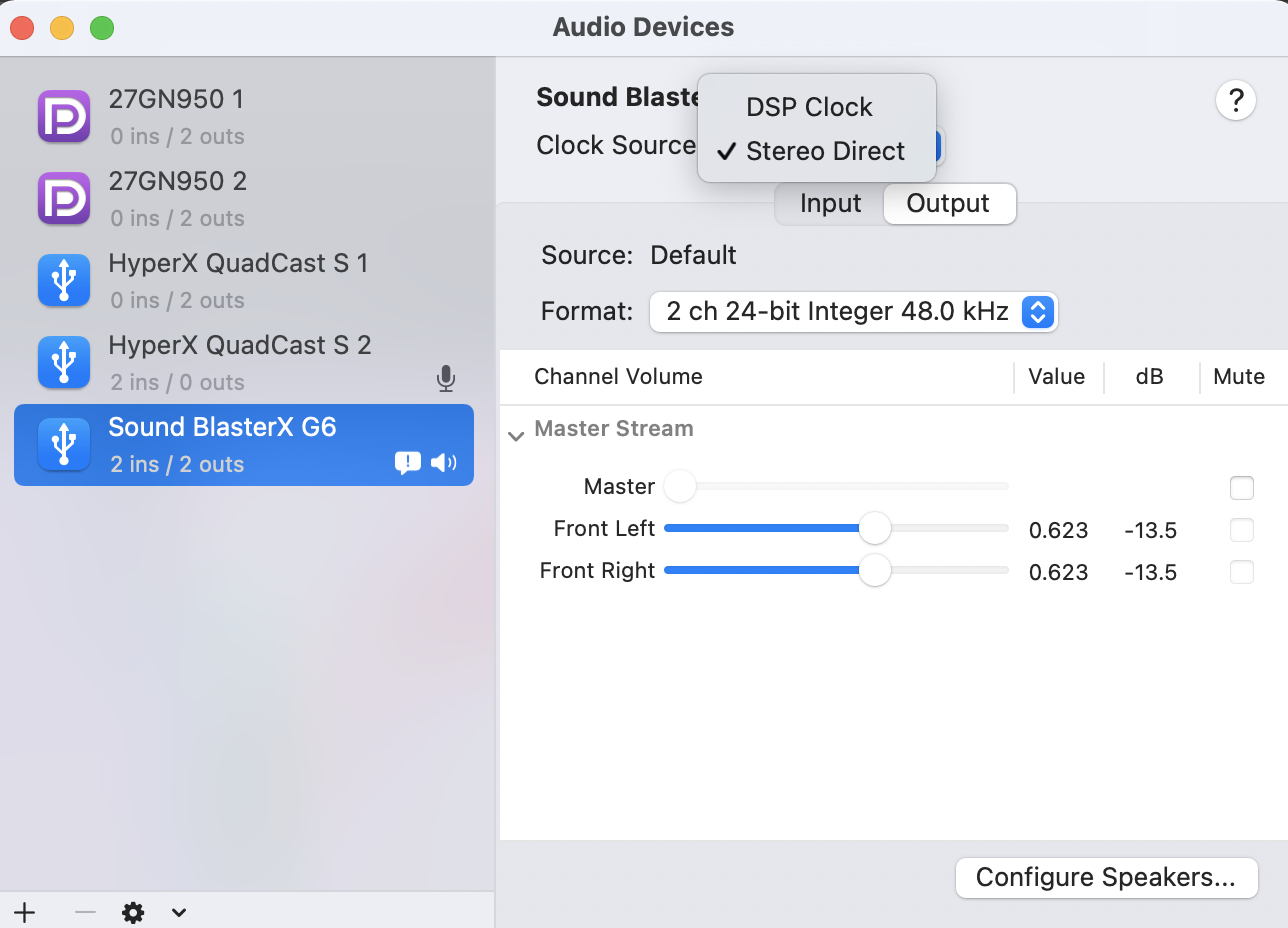
Task: Open the gear settings menu
Action: click(x=133, y=912)
